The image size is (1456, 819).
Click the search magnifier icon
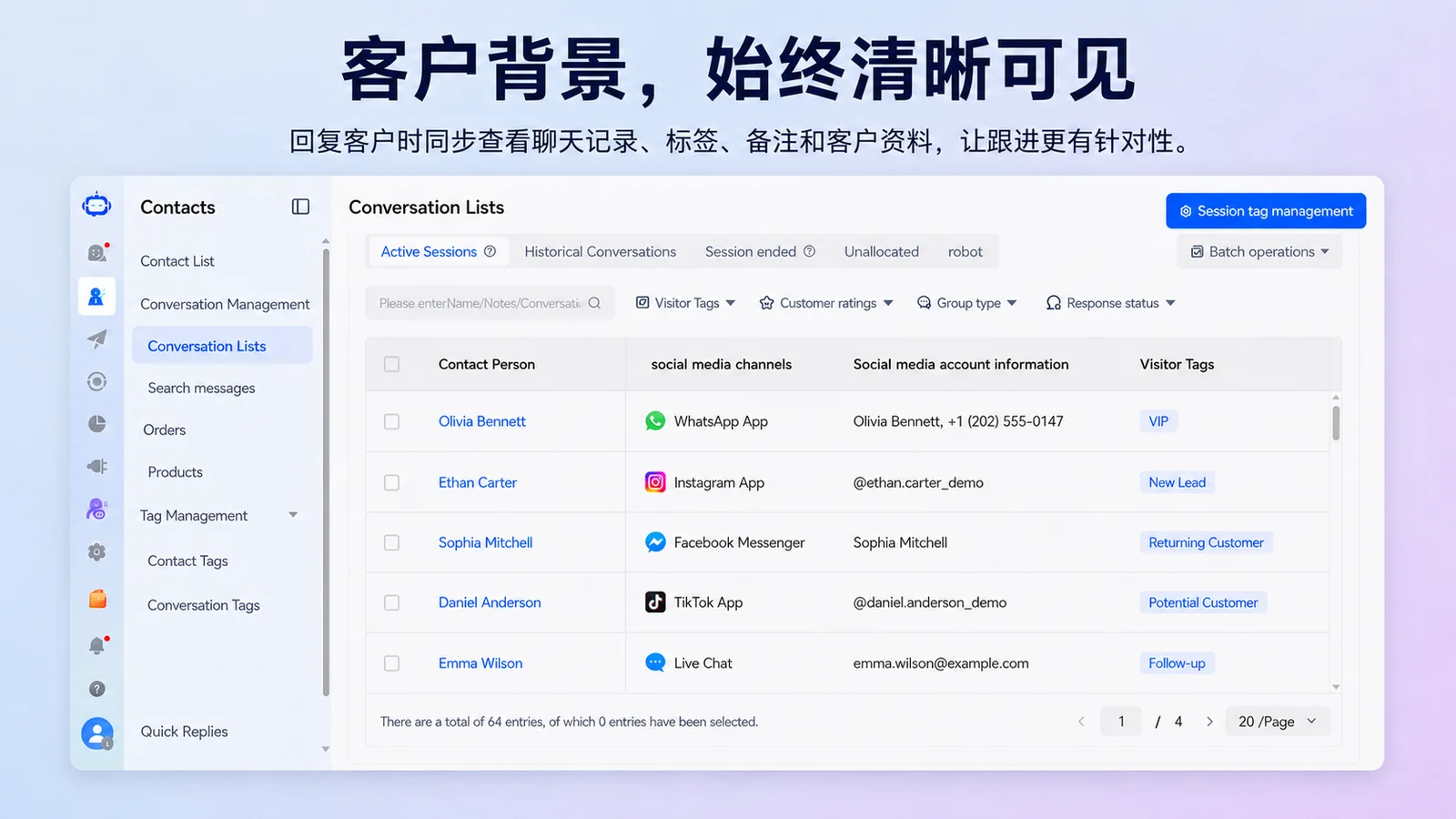pos(594,303)
